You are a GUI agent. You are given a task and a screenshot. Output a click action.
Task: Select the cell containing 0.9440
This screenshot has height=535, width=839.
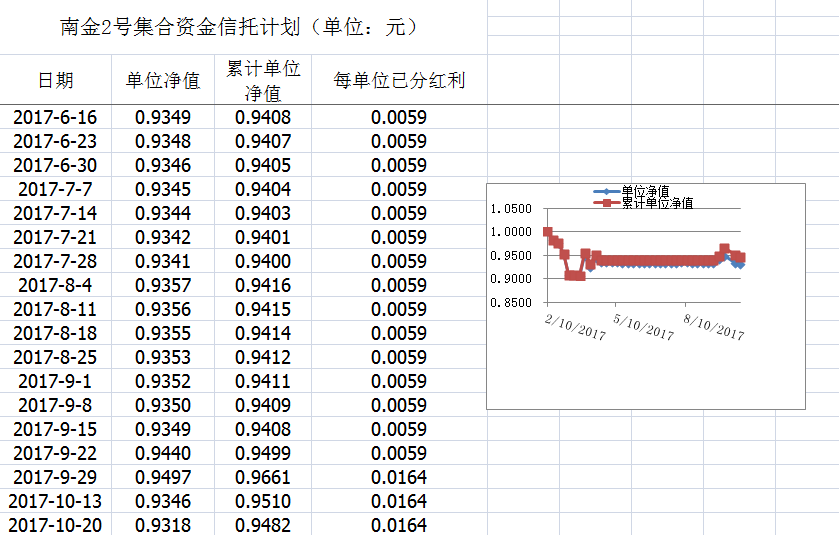163,453
